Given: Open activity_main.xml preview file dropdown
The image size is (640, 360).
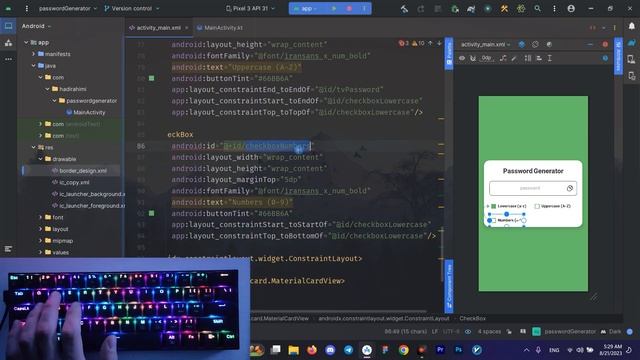Looking at the screenshot, I should pos(485,44).
